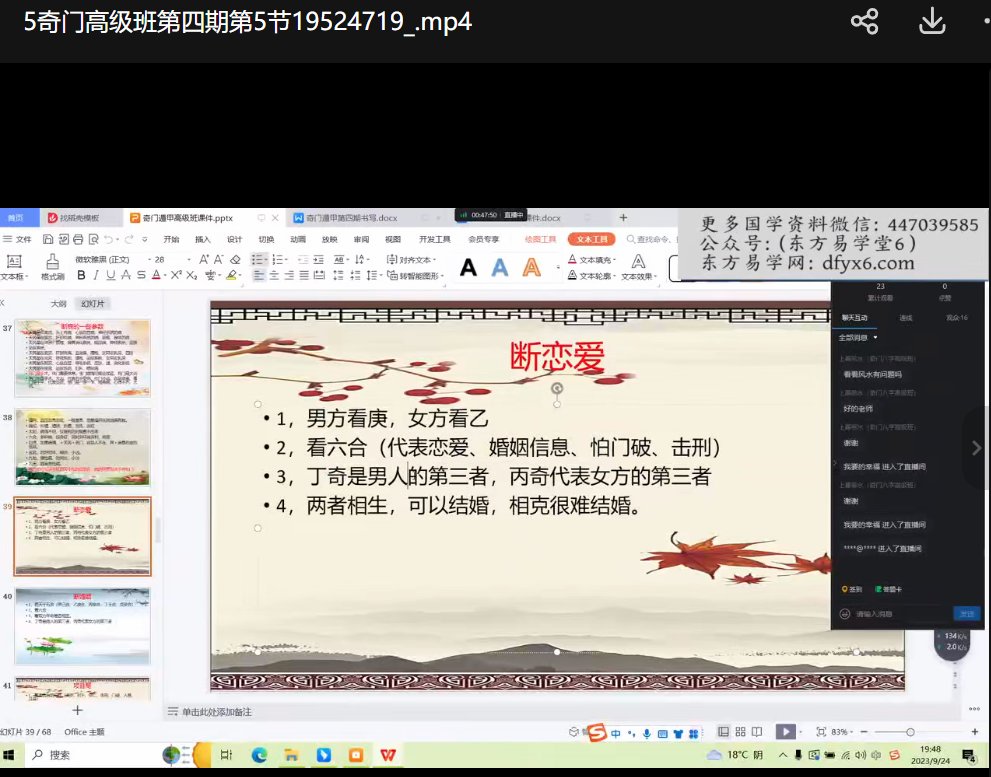Image resolution: width=991 pixels, height=777 pixels.
Task: Select slide 40 thumbnail in the panel
Action: pyautogui.click(x=82, y=626)
